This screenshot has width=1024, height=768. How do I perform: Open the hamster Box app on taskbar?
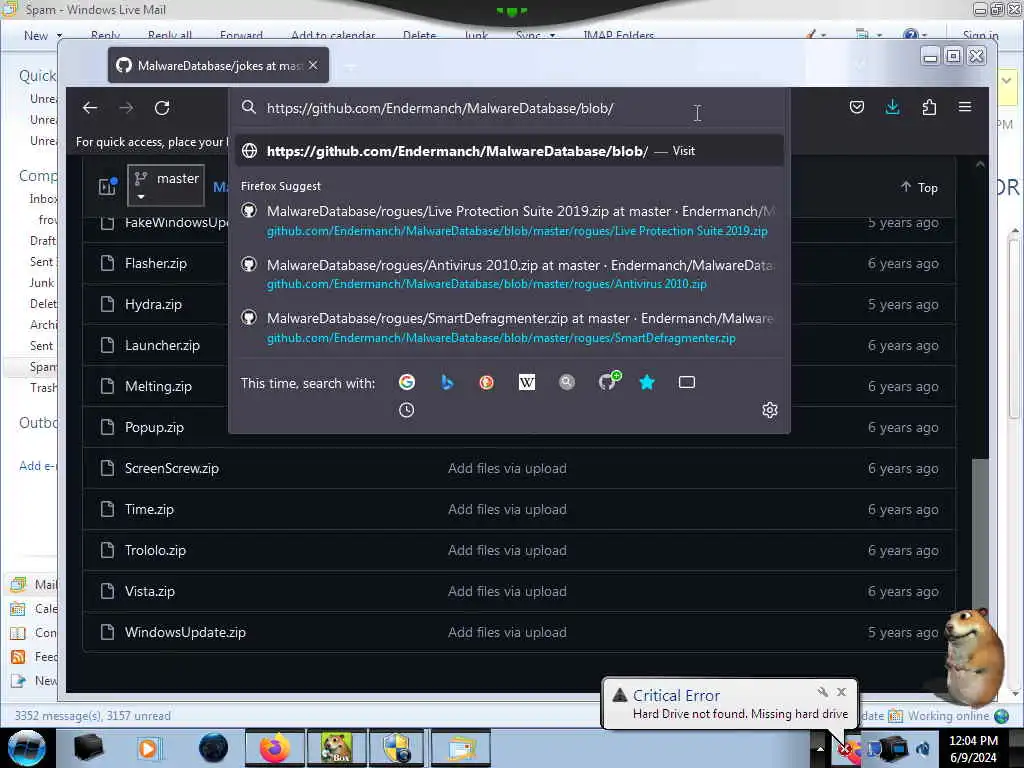pos(336,748)
